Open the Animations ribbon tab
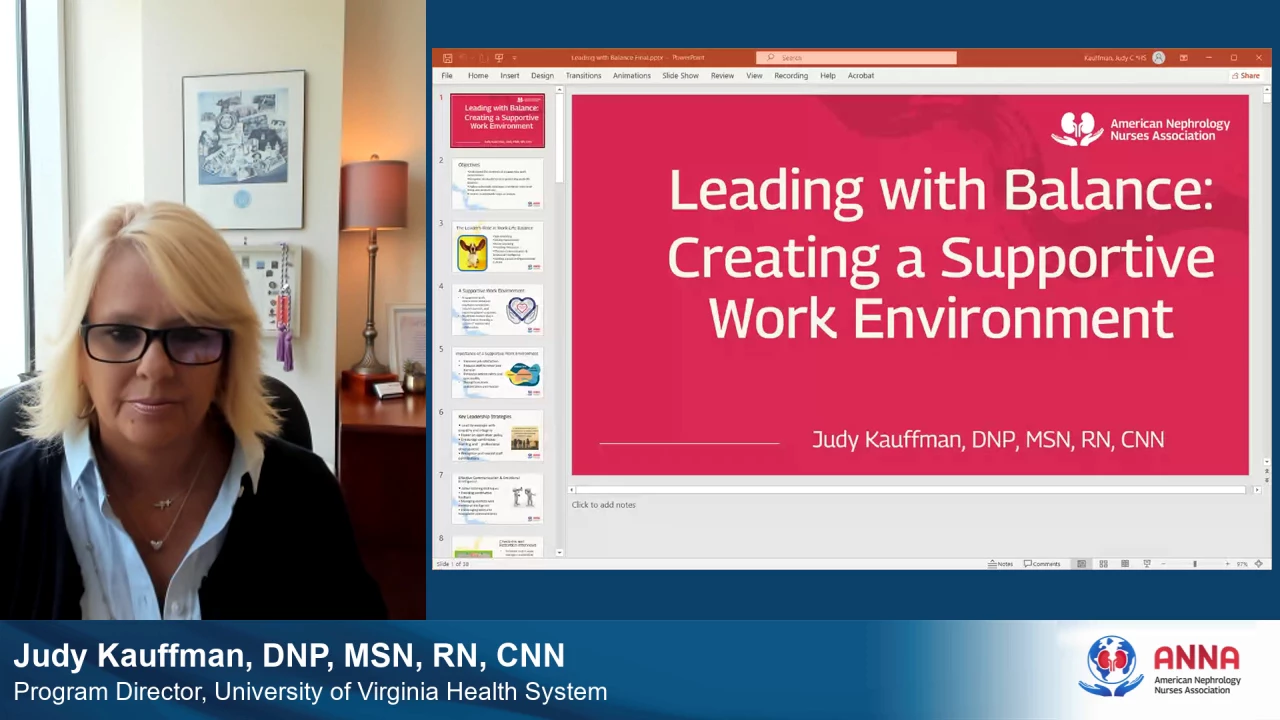This screenshot has width=1280, height=720. click(631, 76)
